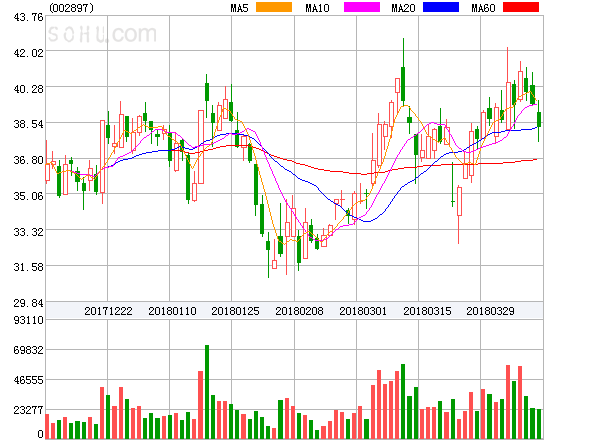Click the 46555 volume axis label
600x440 pixels.
29,380
